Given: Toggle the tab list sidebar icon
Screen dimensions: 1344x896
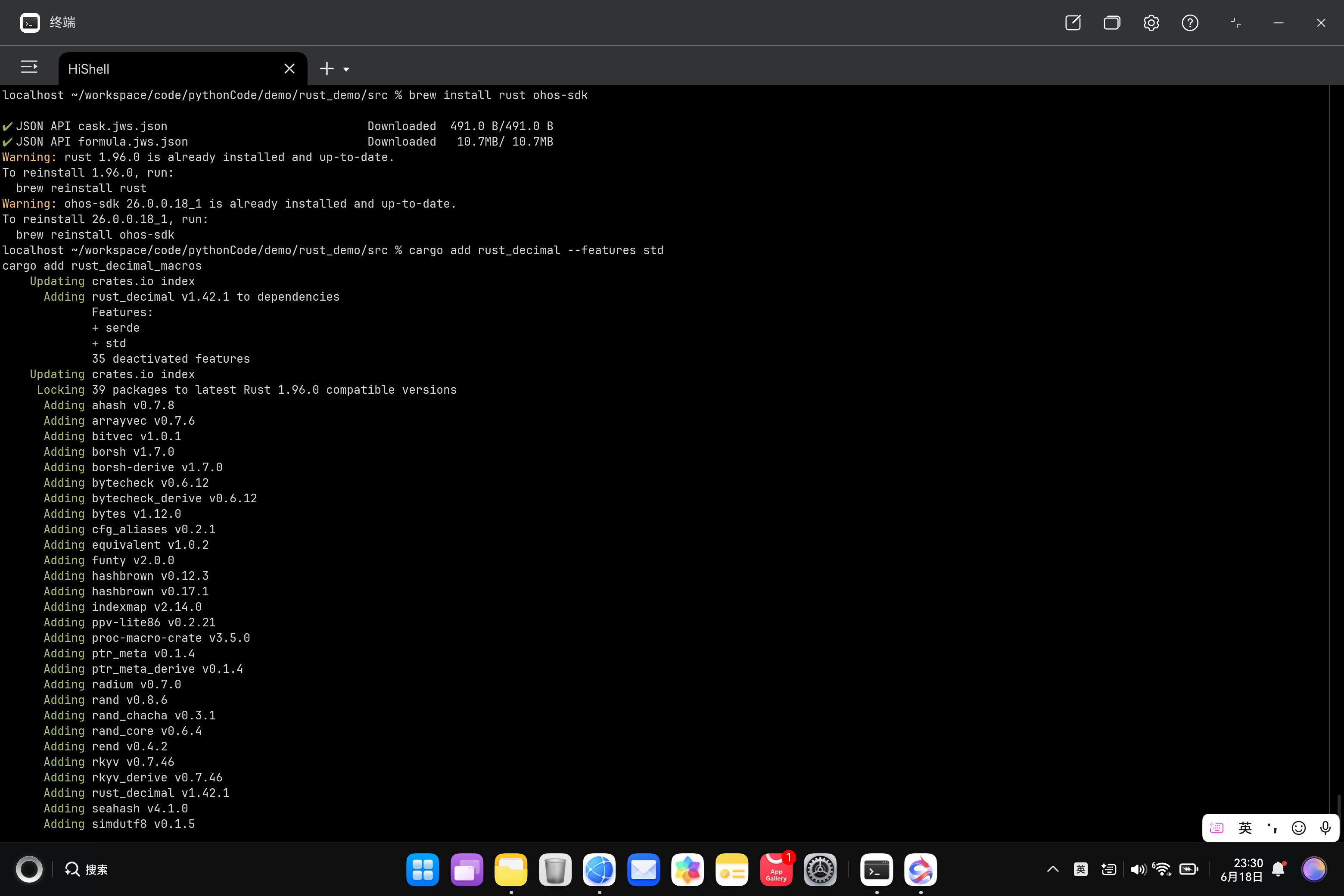Looking at the screenshot, I should coord(29,68).
